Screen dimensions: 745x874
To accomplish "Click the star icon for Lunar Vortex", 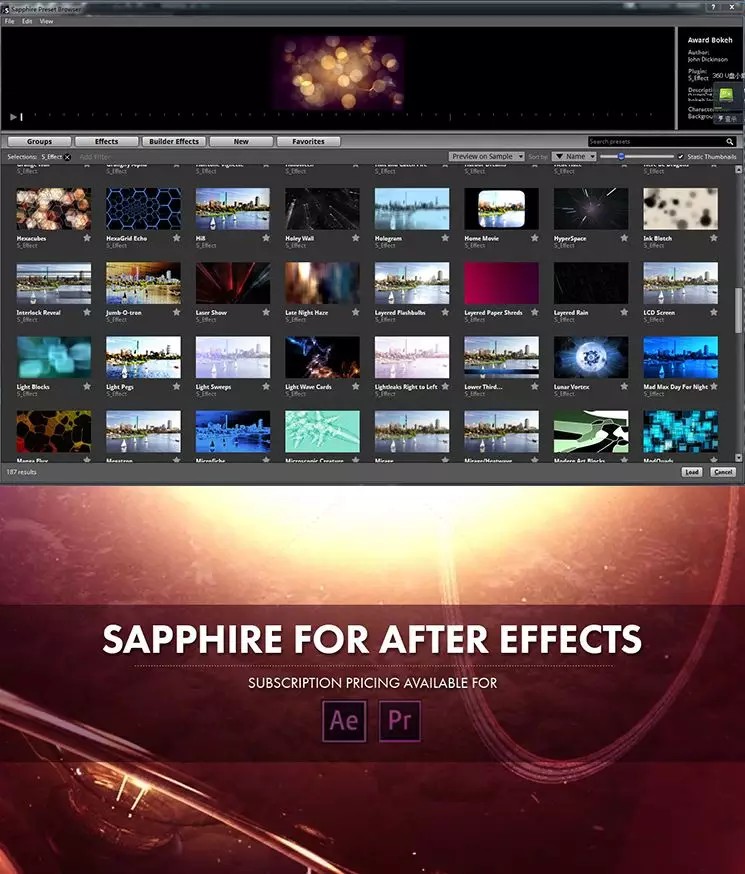I will (x=624, y=387).
